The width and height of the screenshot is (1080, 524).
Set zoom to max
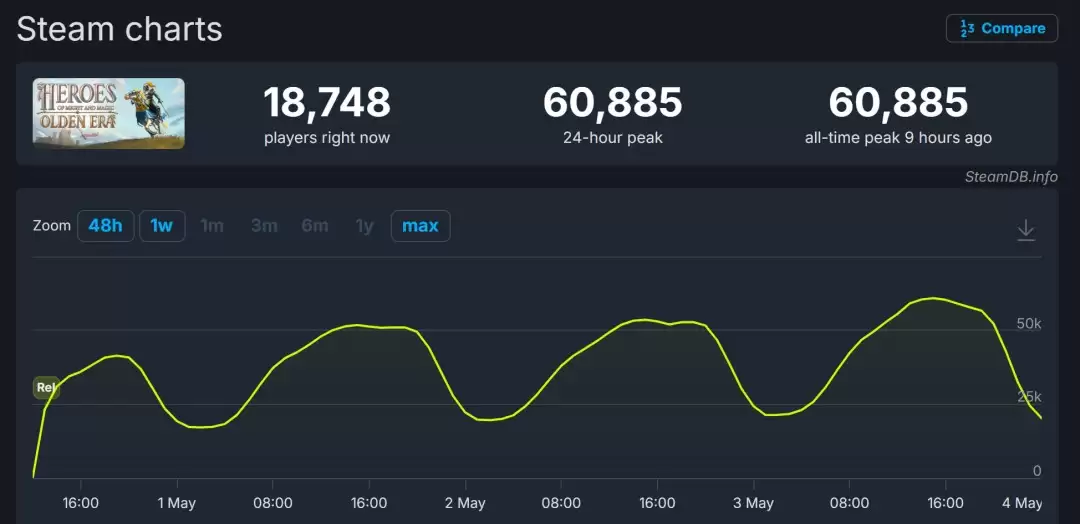(420, 226)
